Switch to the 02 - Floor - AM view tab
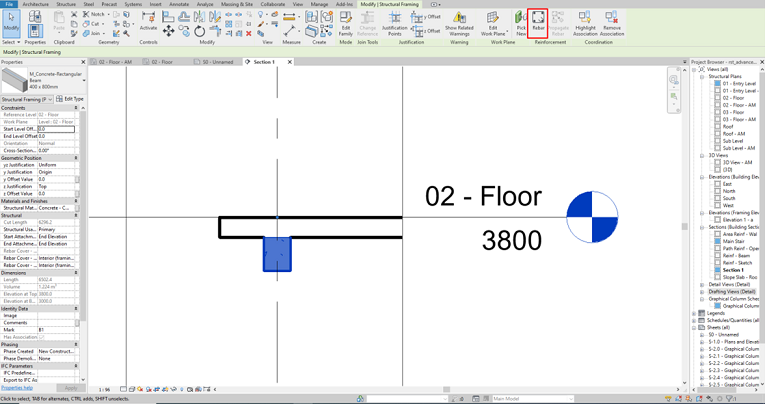 [115, 62]
